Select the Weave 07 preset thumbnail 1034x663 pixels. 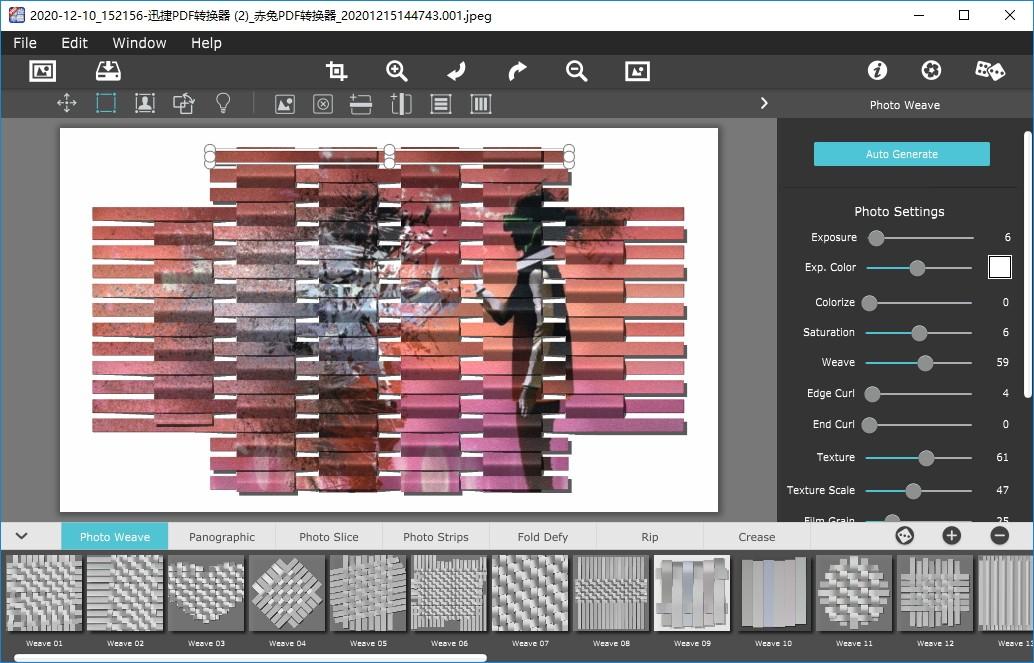(x=530, y=593)
